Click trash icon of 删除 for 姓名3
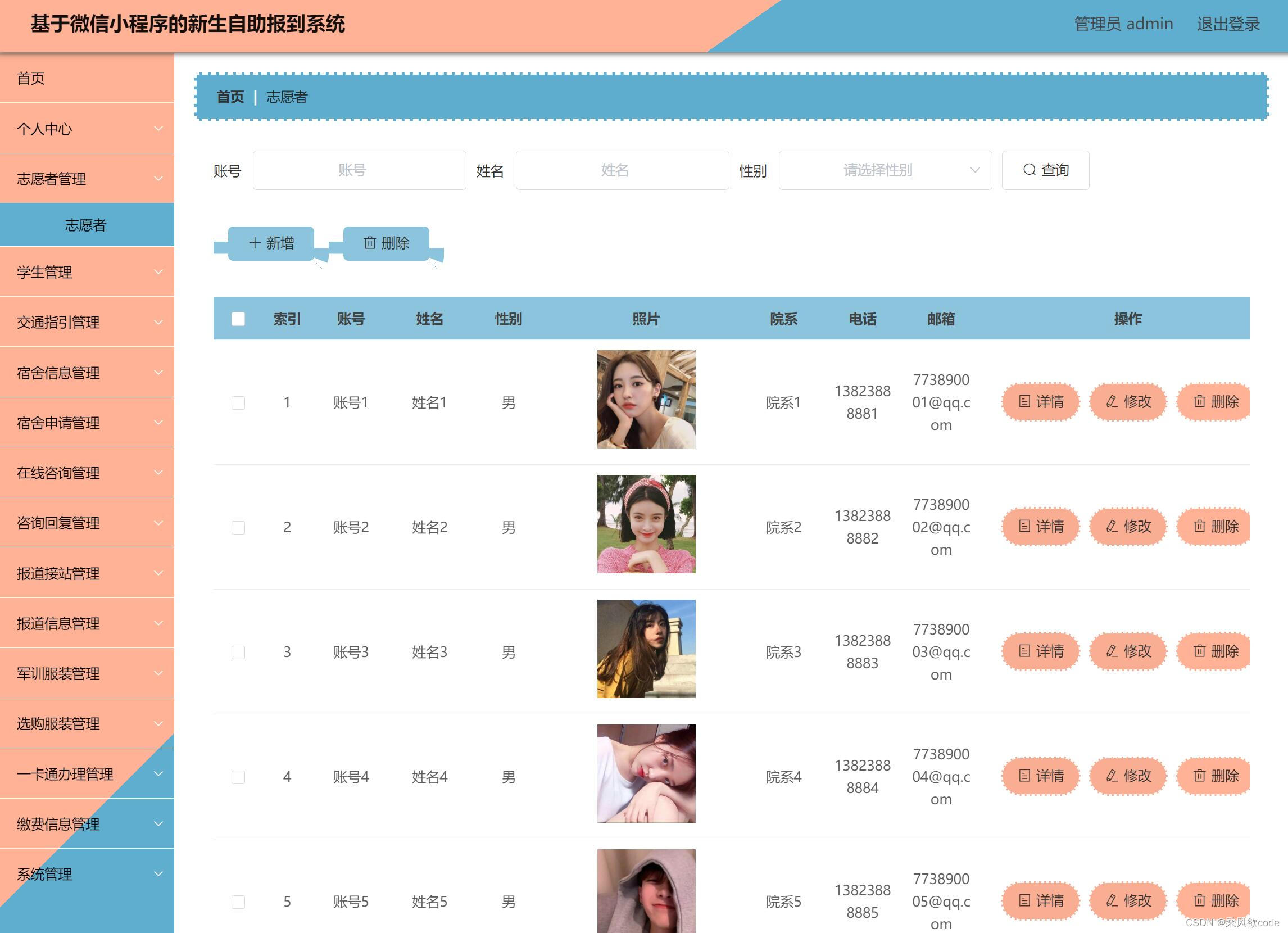The height and width of the screenshot is (933, 1288). click(1199, 651)
